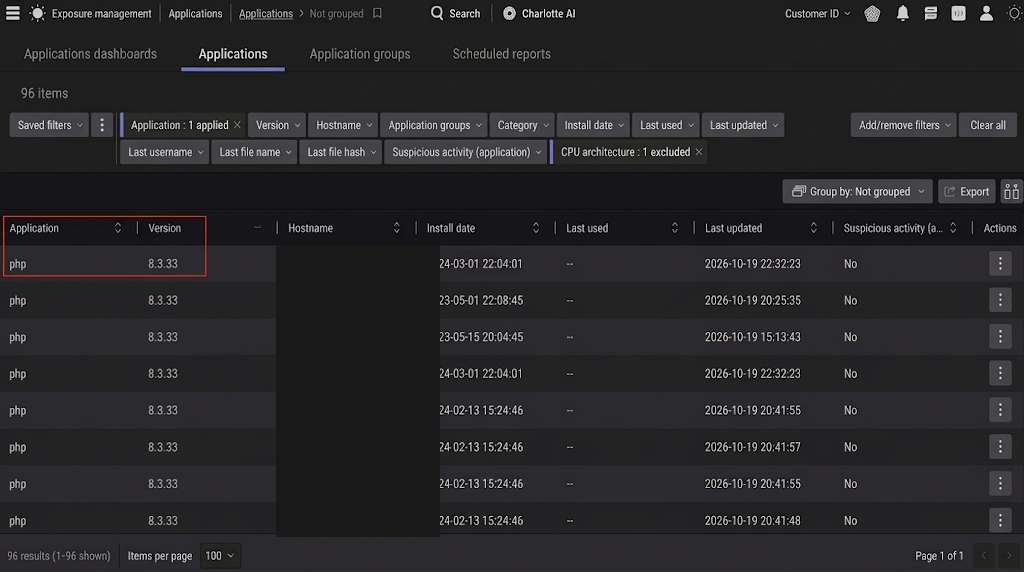
Task: Open saved filters kebab menu
Action: (x=102, y=125)
